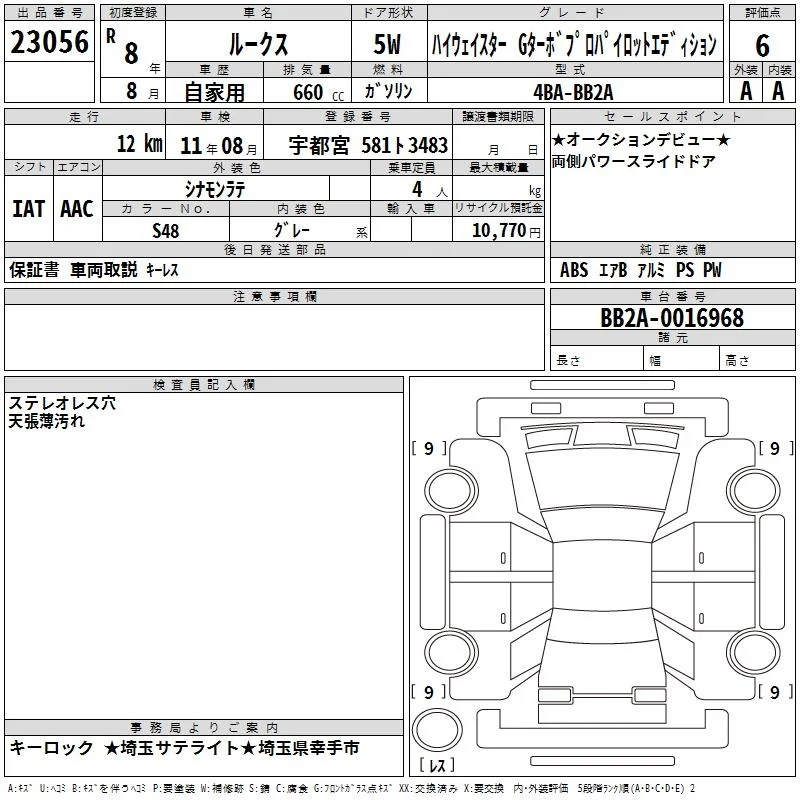Select inspector note 天張薄汚れ
The width and height of the screenshot is (800, 800).
click(47, 421)
